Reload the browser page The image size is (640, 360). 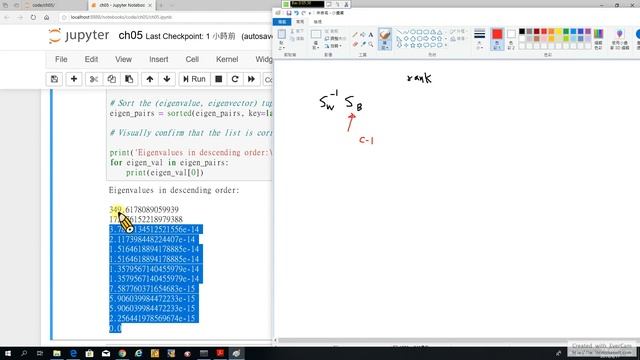[33, 17]
